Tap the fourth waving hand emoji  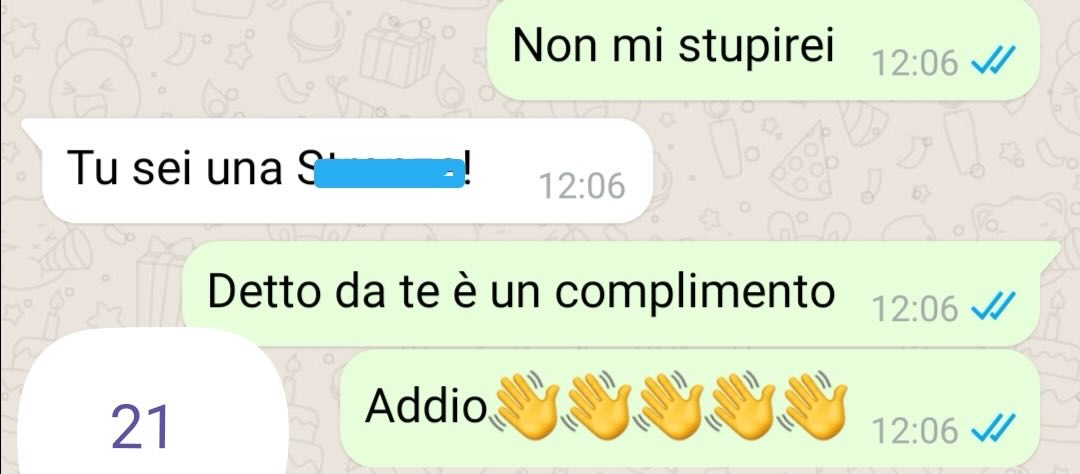click(x=741, y=406)
